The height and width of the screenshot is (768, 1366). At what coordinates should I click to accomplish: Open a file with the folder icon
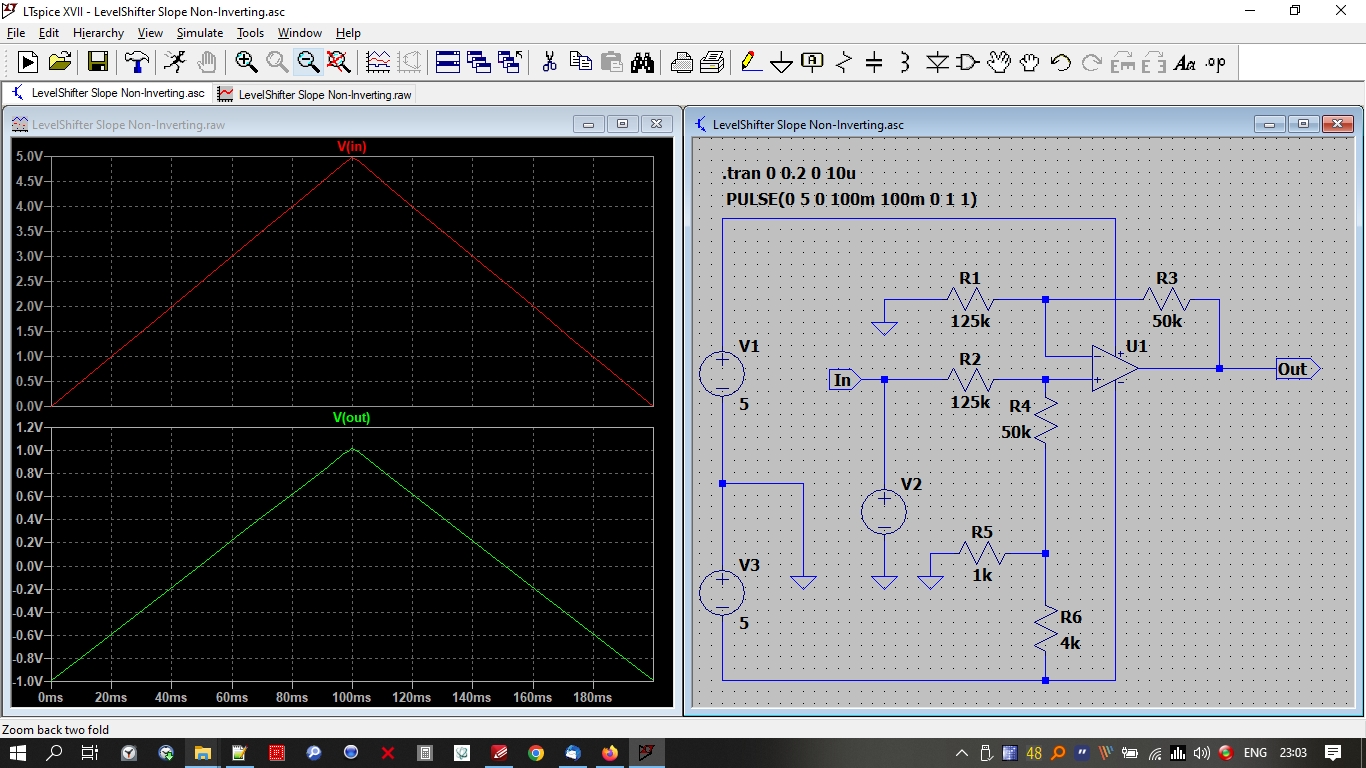click(x=60, y=62)
